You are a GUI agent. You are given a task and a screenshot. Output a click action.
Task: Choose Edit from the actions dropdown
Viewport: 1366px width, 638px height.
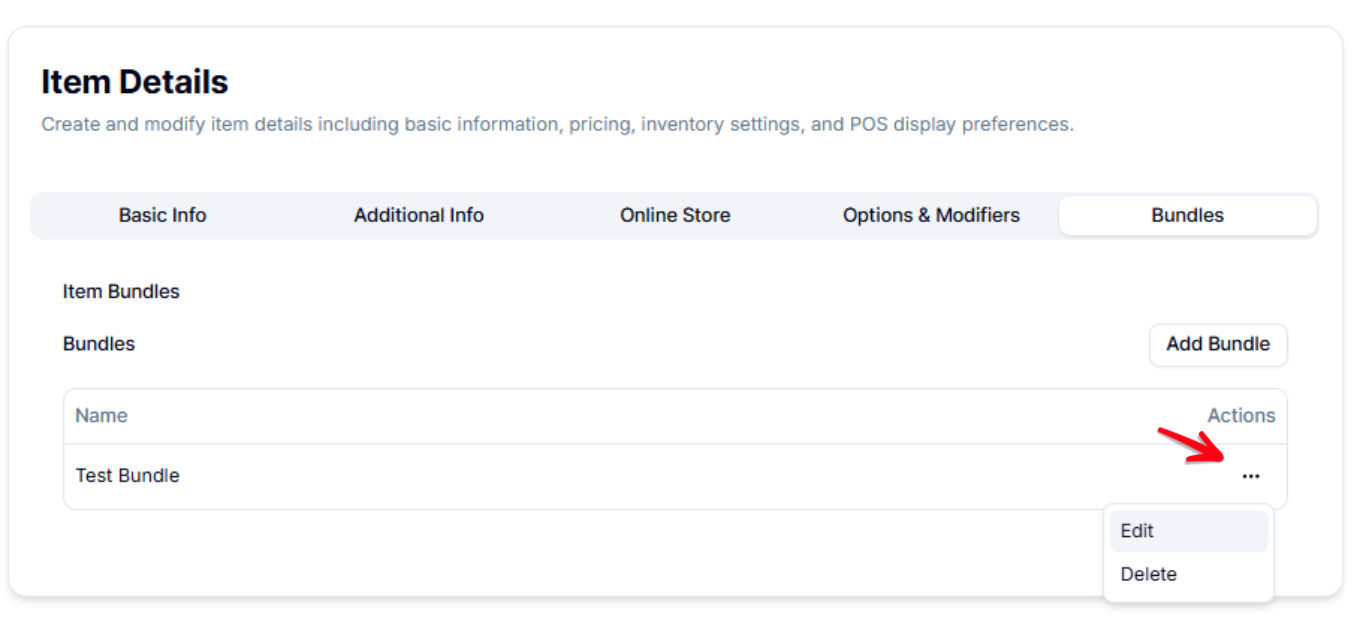1137,531
